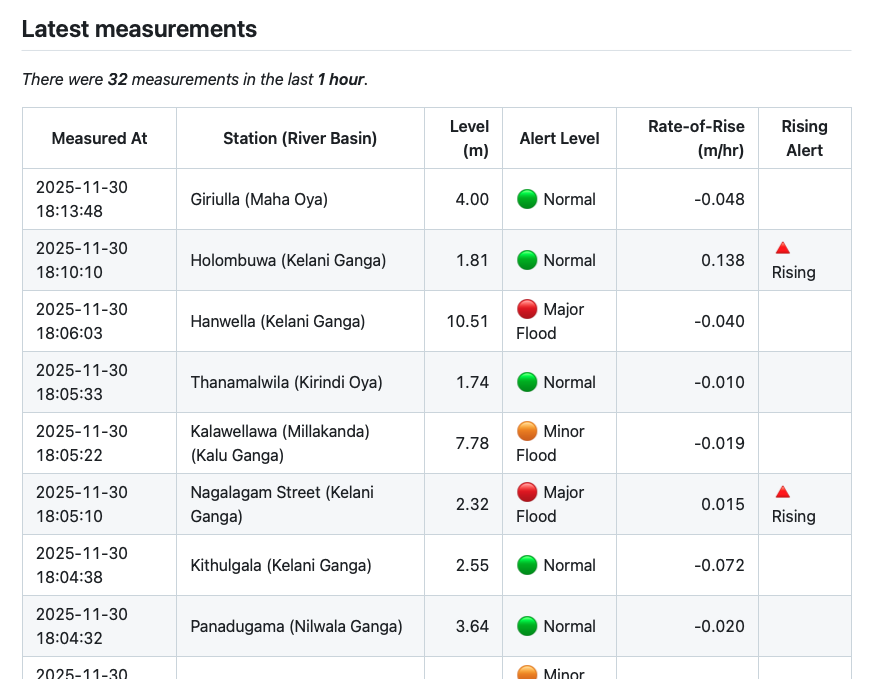Click the rate-of-rise value -0.048

point(719,199)
